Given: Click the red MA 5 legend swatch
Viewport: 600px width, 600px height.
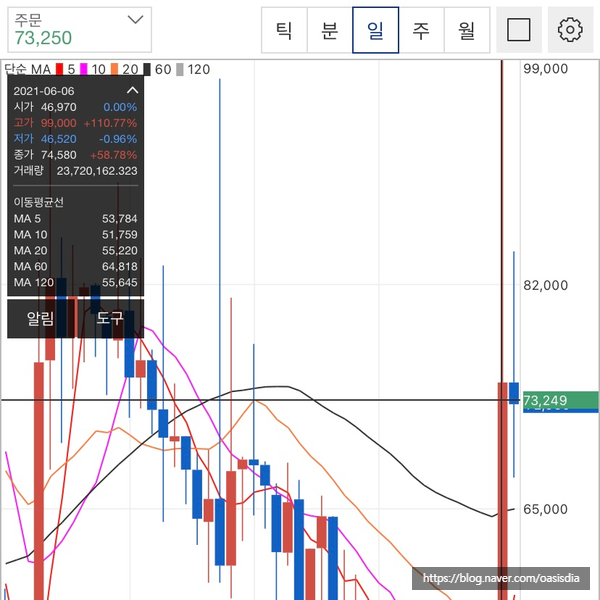Looking at the screenshot, I should 59,69.
